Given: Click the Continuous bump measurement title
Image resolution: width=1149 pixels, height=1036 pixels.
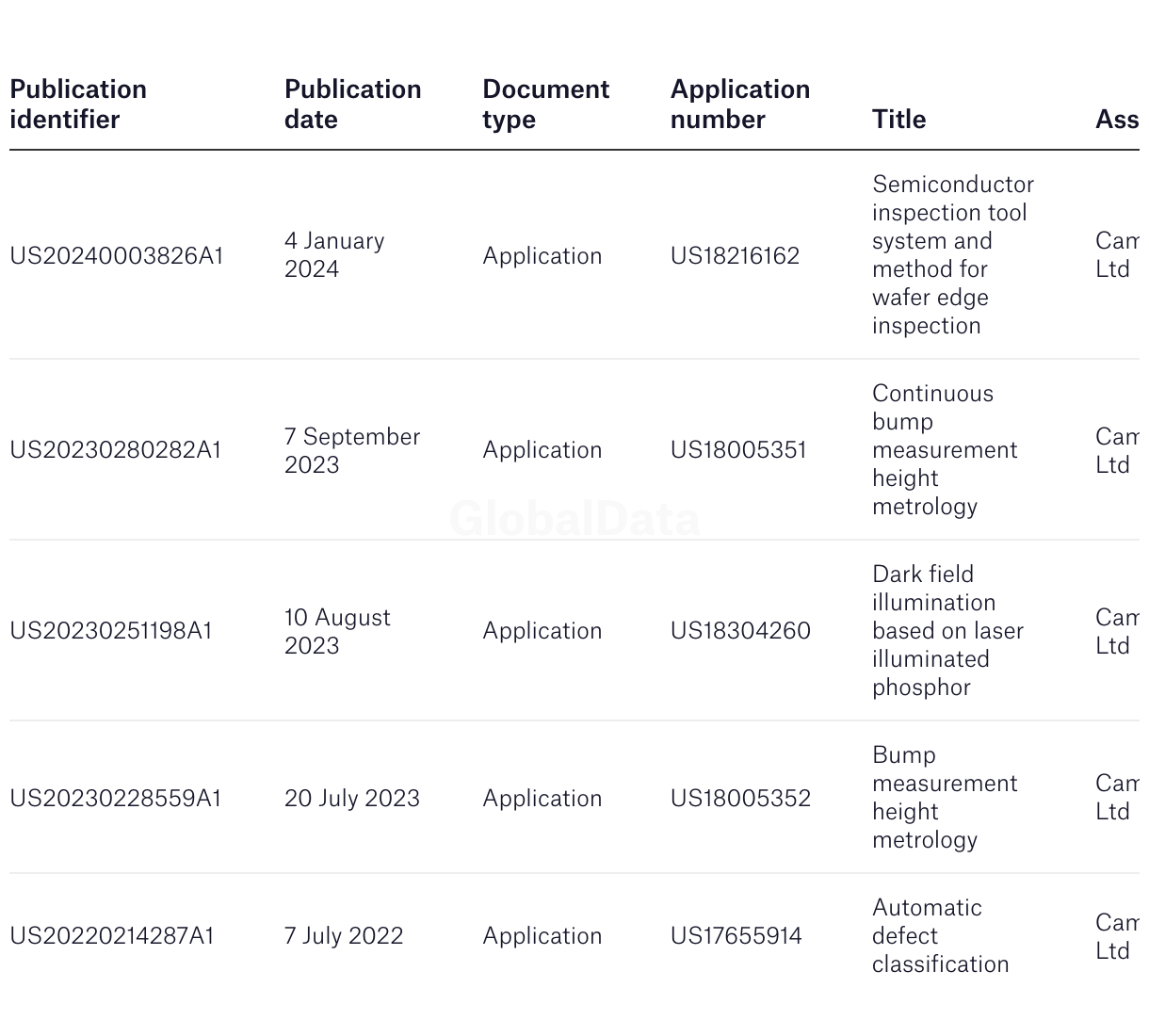Looking at the screenshot, I should (945, 450).
